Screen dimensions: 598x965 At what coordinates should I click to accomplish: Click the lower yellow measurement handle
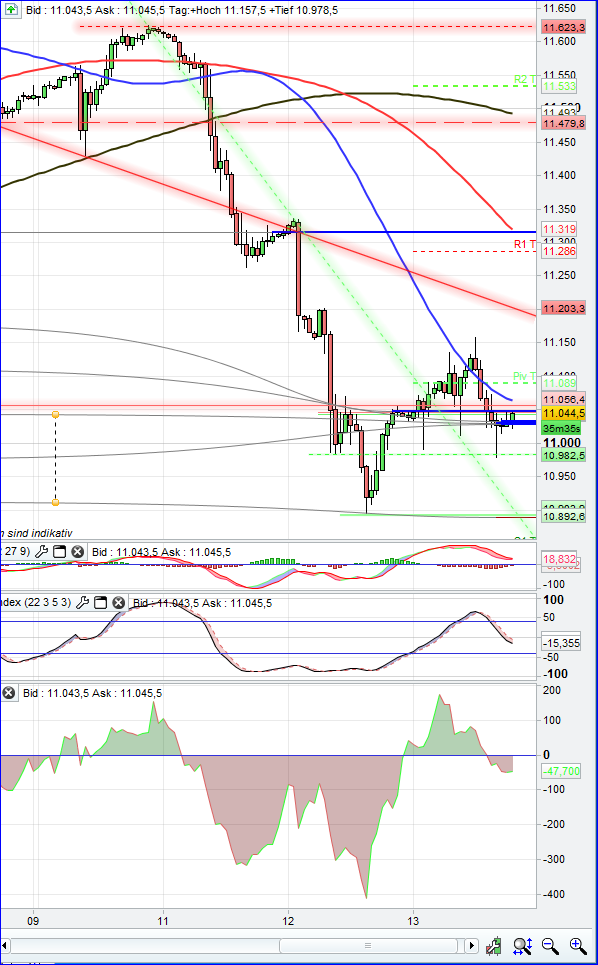55,503
